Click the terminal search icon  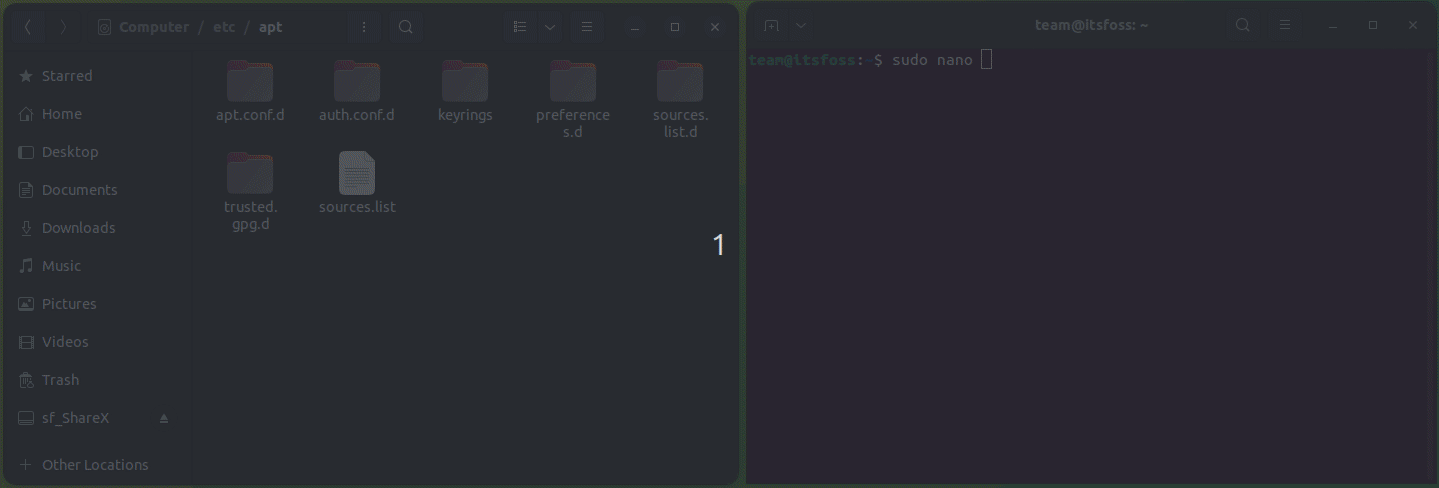pos(1242,25)
